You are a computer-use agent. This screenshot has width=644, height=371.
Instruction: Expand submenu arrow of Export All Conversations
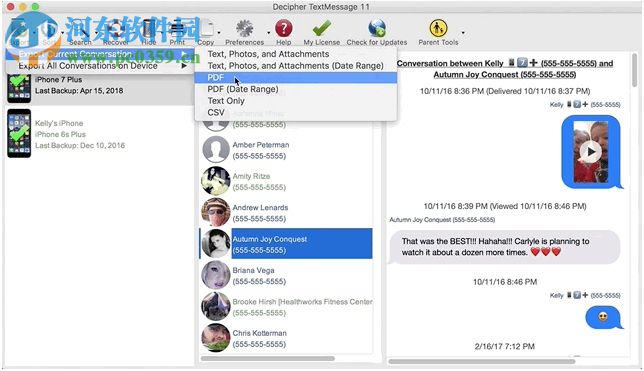184,66
